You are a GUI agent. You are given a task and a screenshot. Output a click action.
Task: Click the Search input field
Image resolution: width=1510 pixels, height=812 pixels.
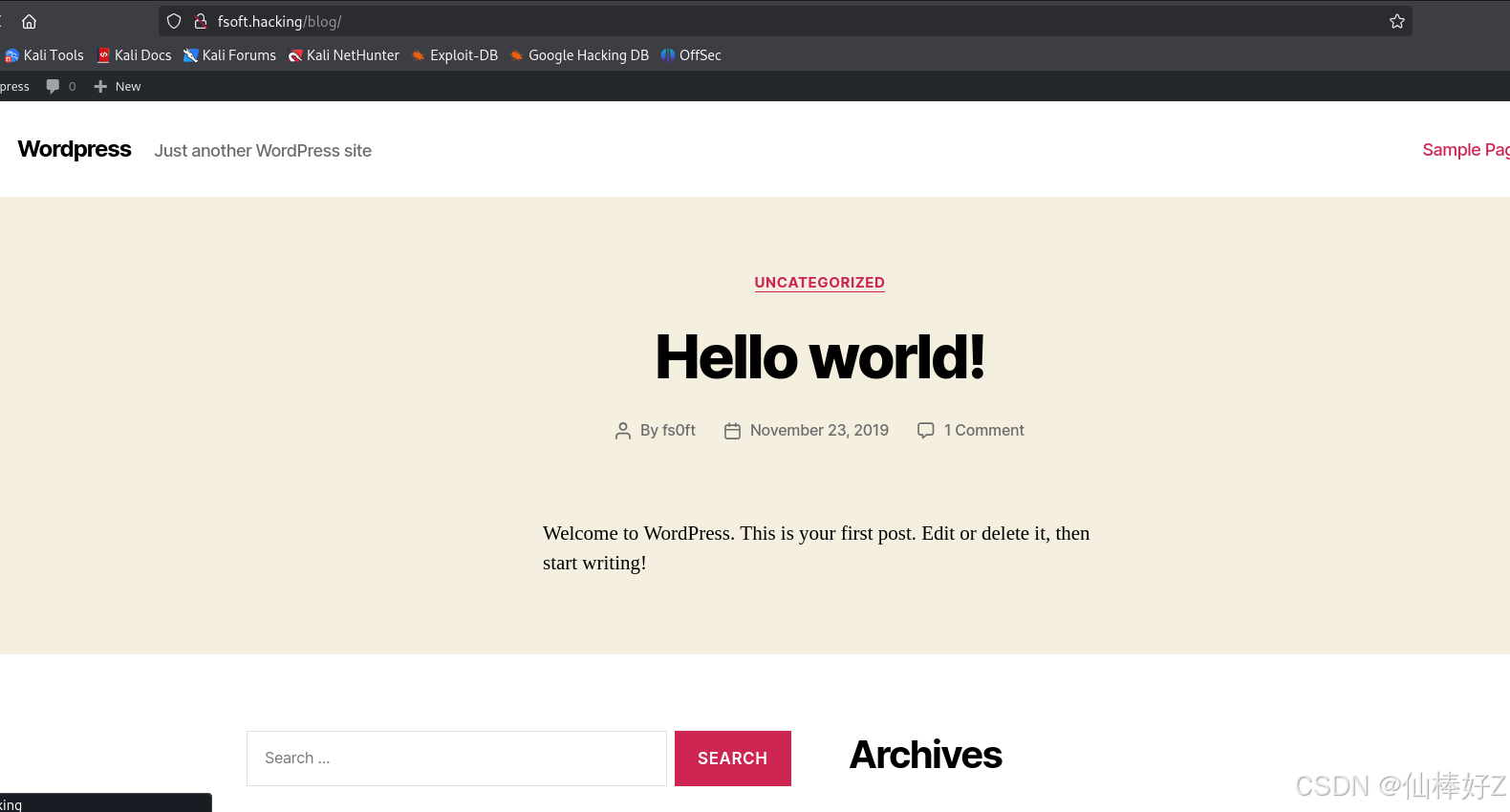[457, 759]
